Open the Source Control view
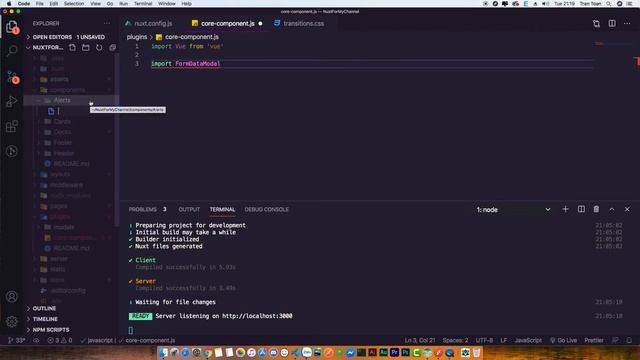 click(x=12, y=76)
